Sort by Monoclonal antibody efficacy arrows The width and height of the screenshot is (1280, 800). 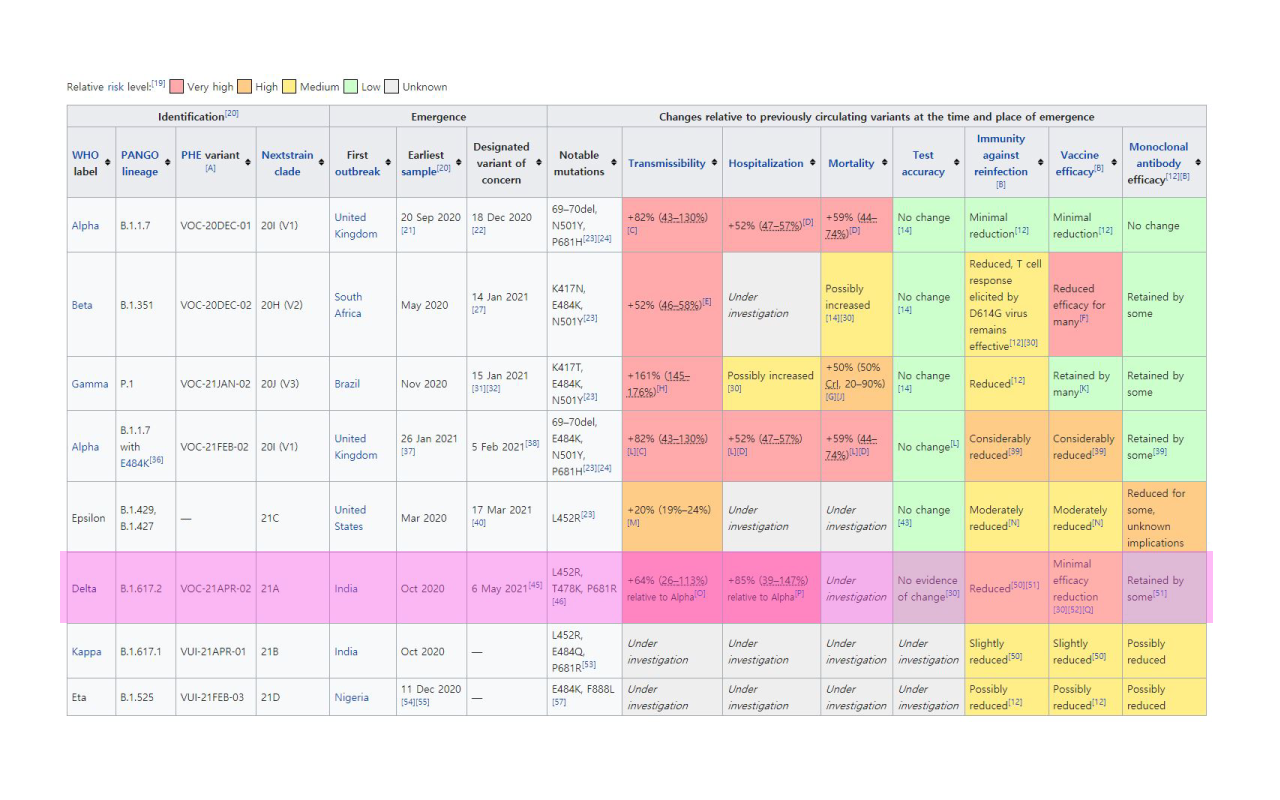1198,163
